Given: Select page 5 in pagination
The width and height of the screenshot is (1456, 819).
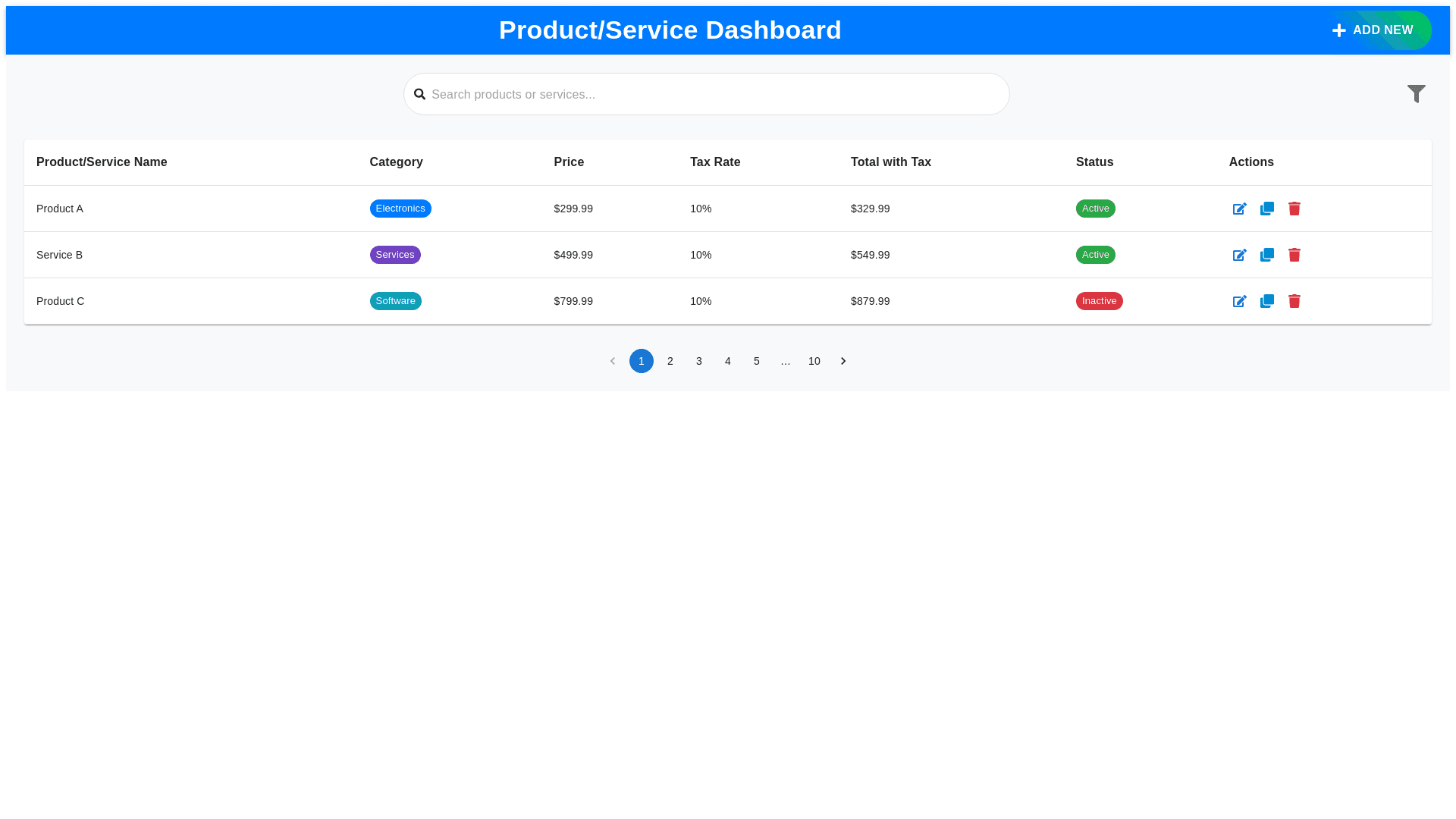Looking at the screenshot, I should point(756,361).
